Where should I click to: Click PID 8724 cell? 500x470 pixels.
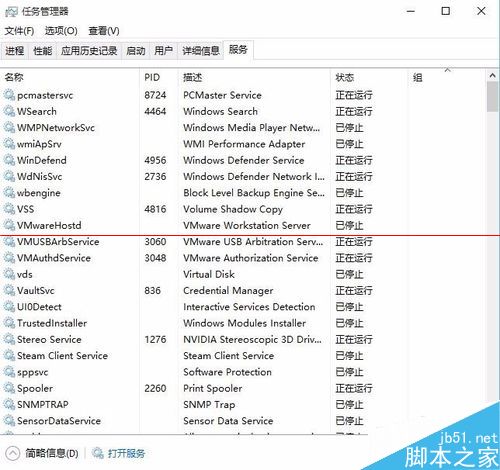(155, 95)
